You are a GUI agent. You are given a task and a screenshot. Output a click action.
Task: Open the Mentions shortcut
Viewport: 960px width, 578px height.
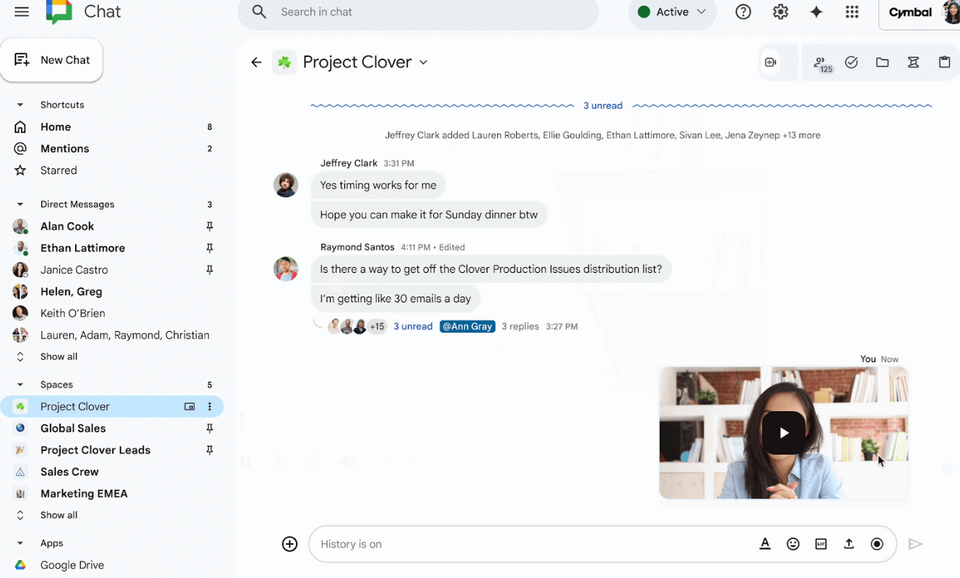(64, 148)
